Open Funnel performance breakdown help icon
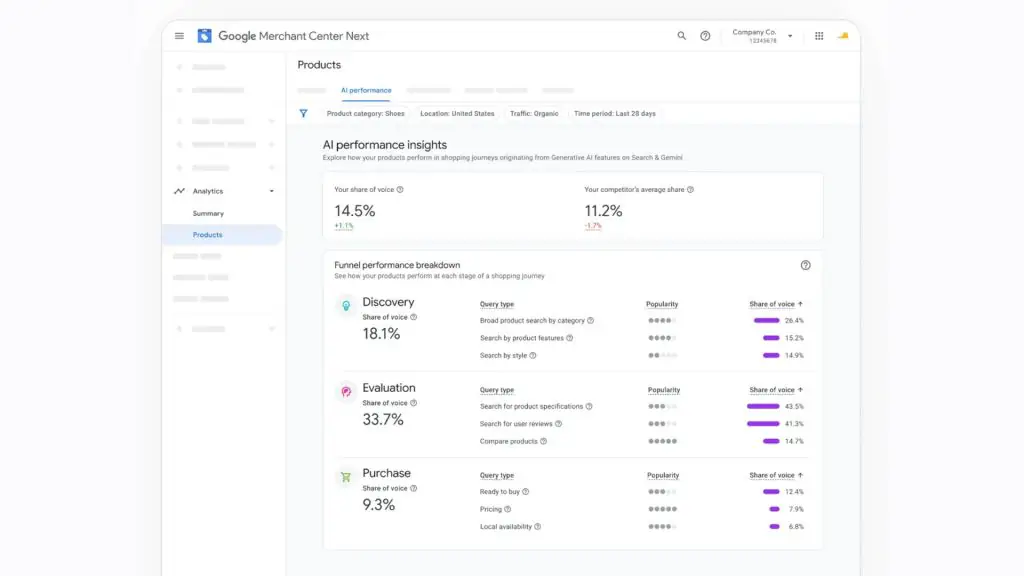 (x=805, y=265)
